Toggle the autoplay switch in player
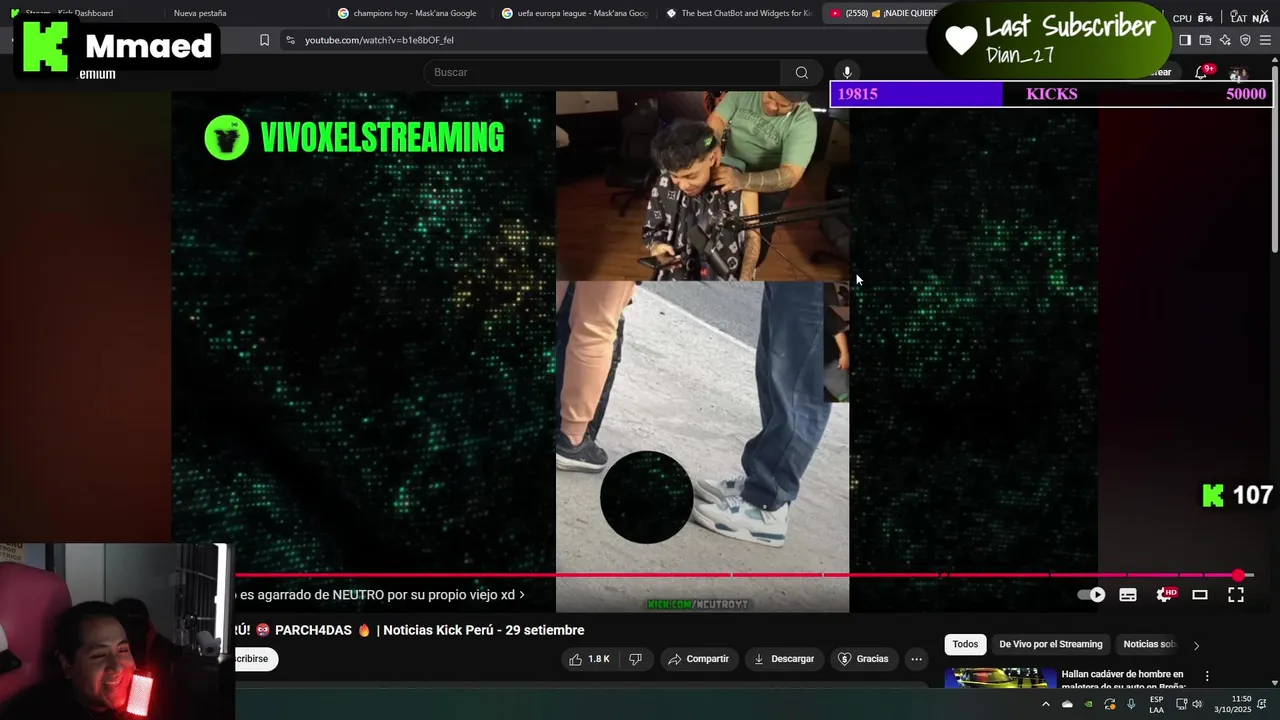 coord(1092,594)
